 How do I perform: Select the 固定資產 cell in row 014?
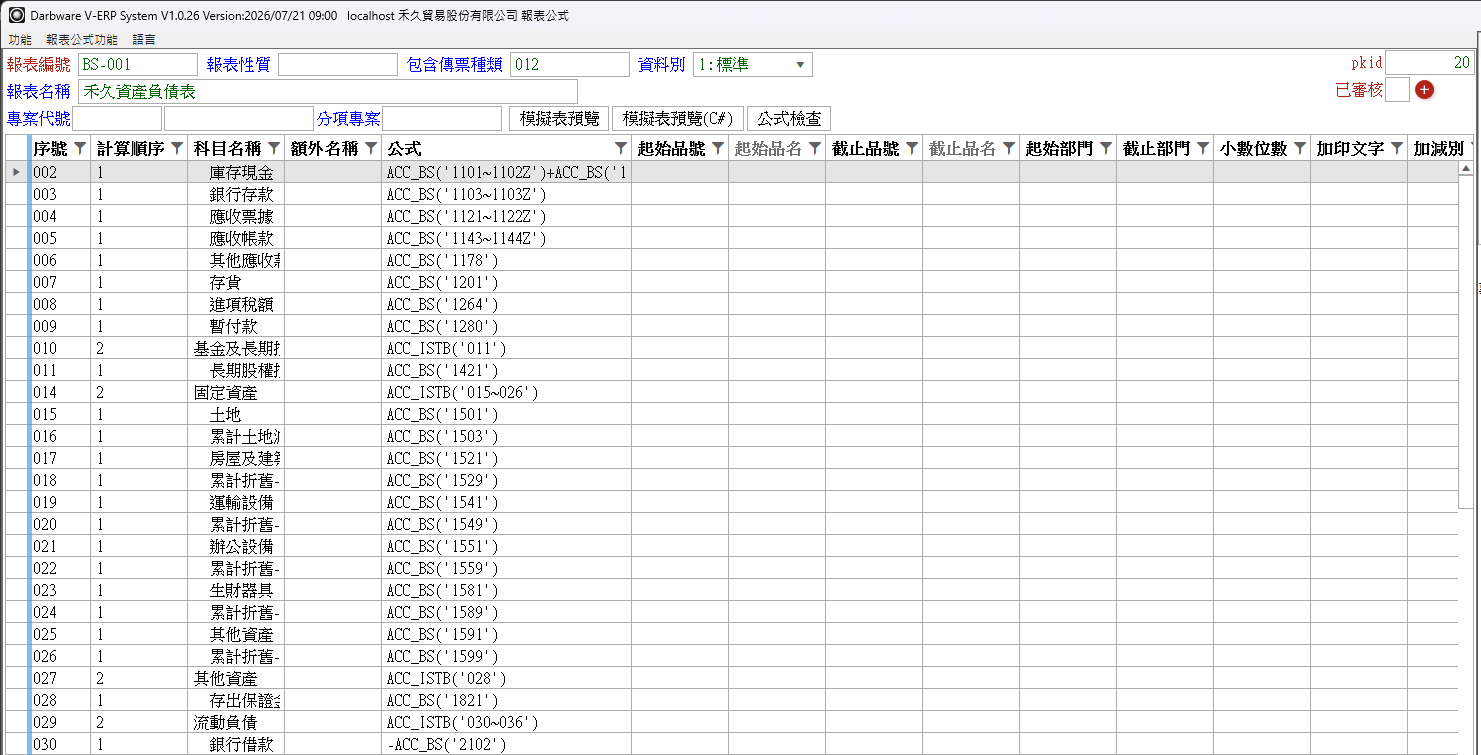click(x=236, y=392)
